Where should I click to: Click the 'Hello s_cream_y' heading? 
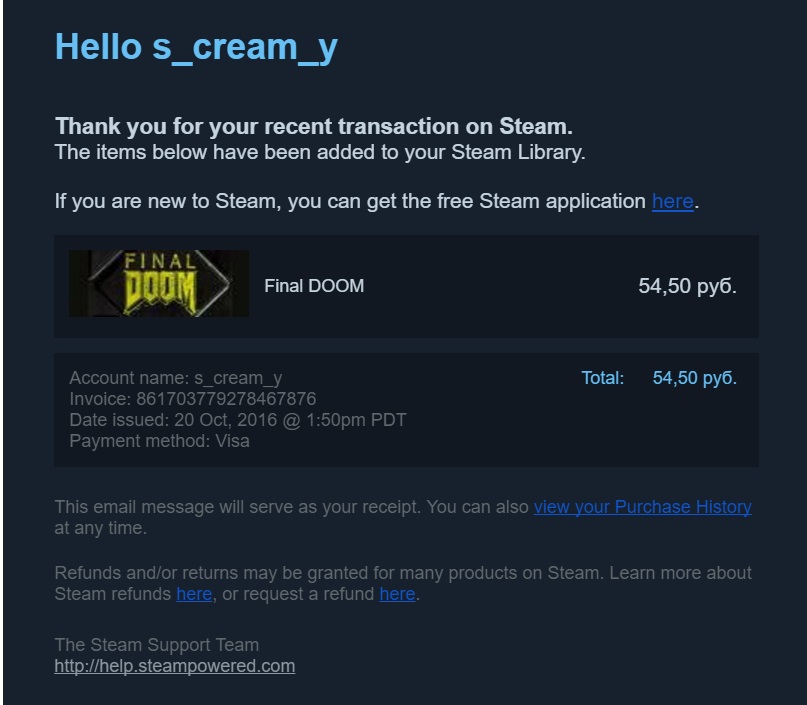coord(196,46)
